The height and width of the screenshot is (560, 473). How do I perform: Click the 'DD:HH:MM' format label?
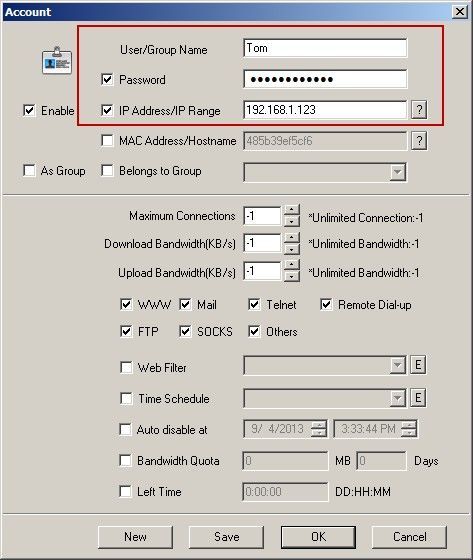coord(363,492)
